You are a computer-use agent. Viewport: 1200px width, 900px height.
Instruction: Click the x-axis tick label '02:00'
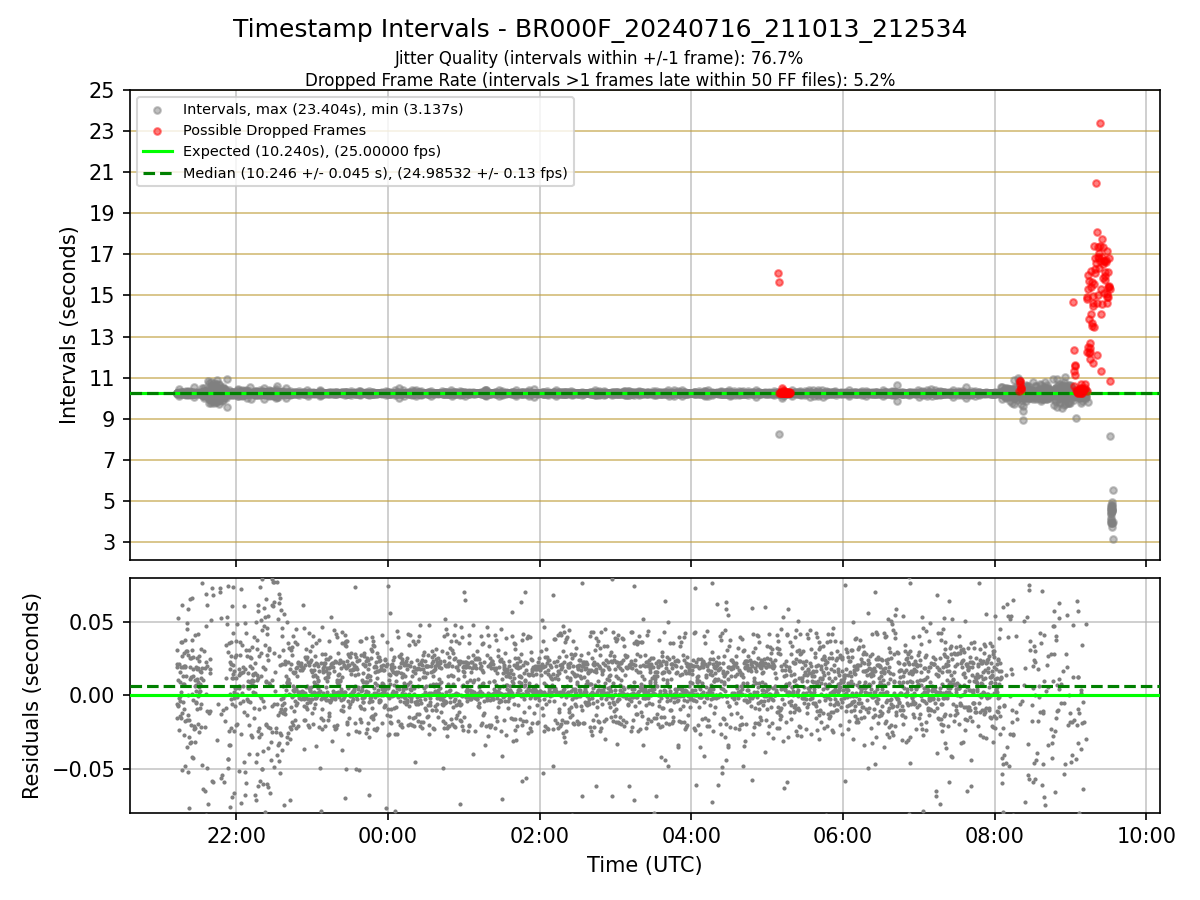[x=540, y=836]
